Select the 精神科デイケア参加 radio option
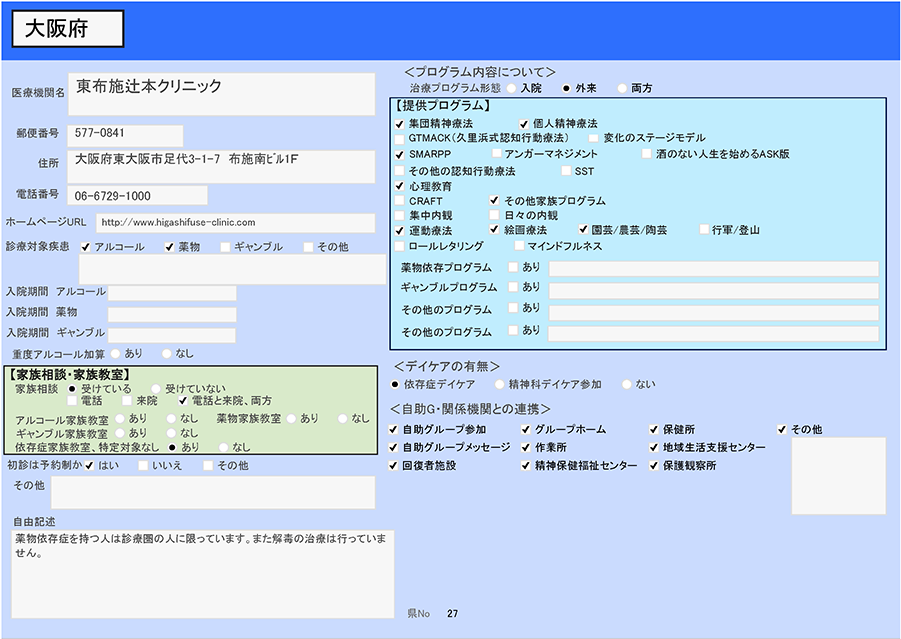Viewport: 901px width, 639px height. coord(499,384)
